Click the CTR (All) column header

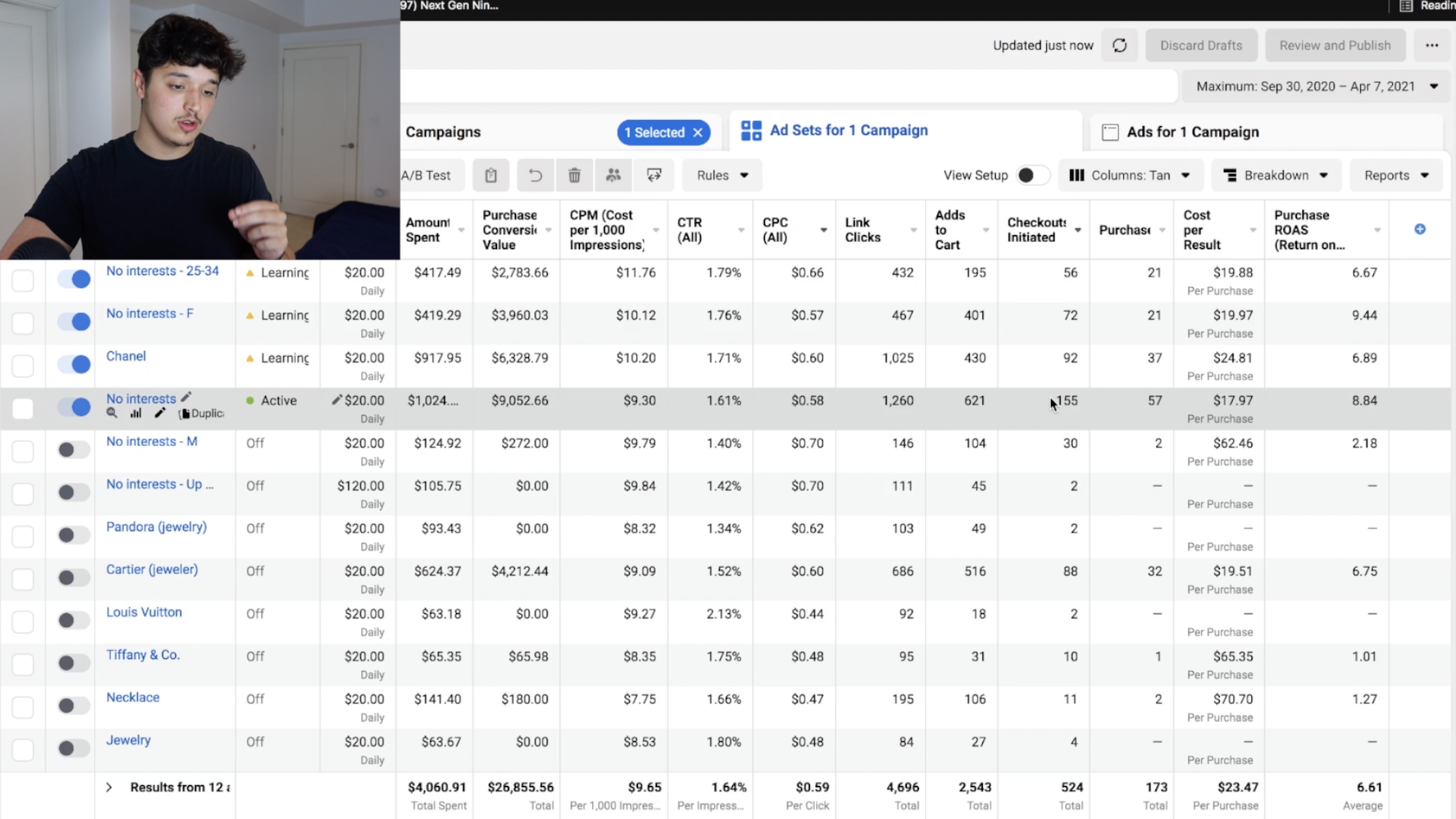coord(710,230)
